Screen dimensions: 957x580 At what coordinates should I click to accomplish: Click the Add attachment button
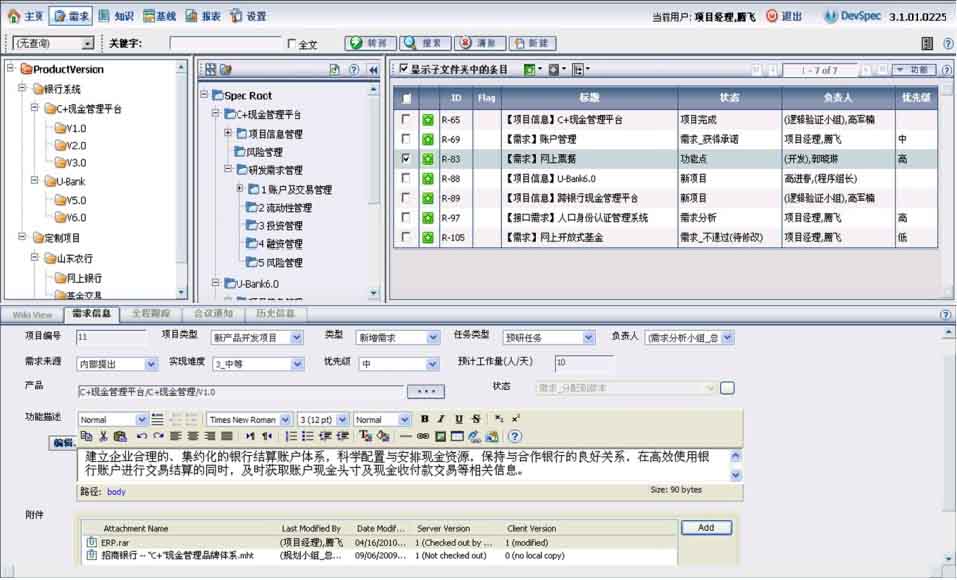tap(706, 527)
